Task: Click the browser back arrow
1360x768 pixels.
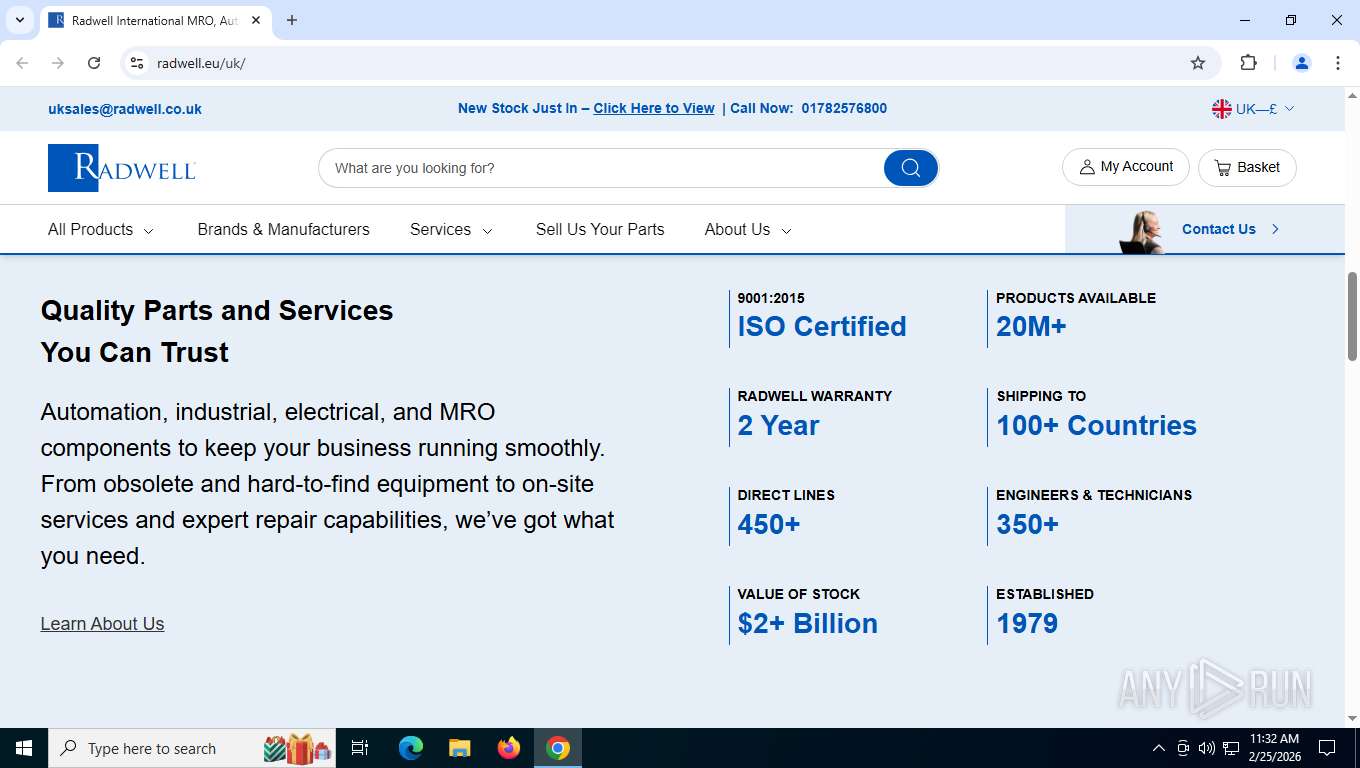Action: click(22, 63)
